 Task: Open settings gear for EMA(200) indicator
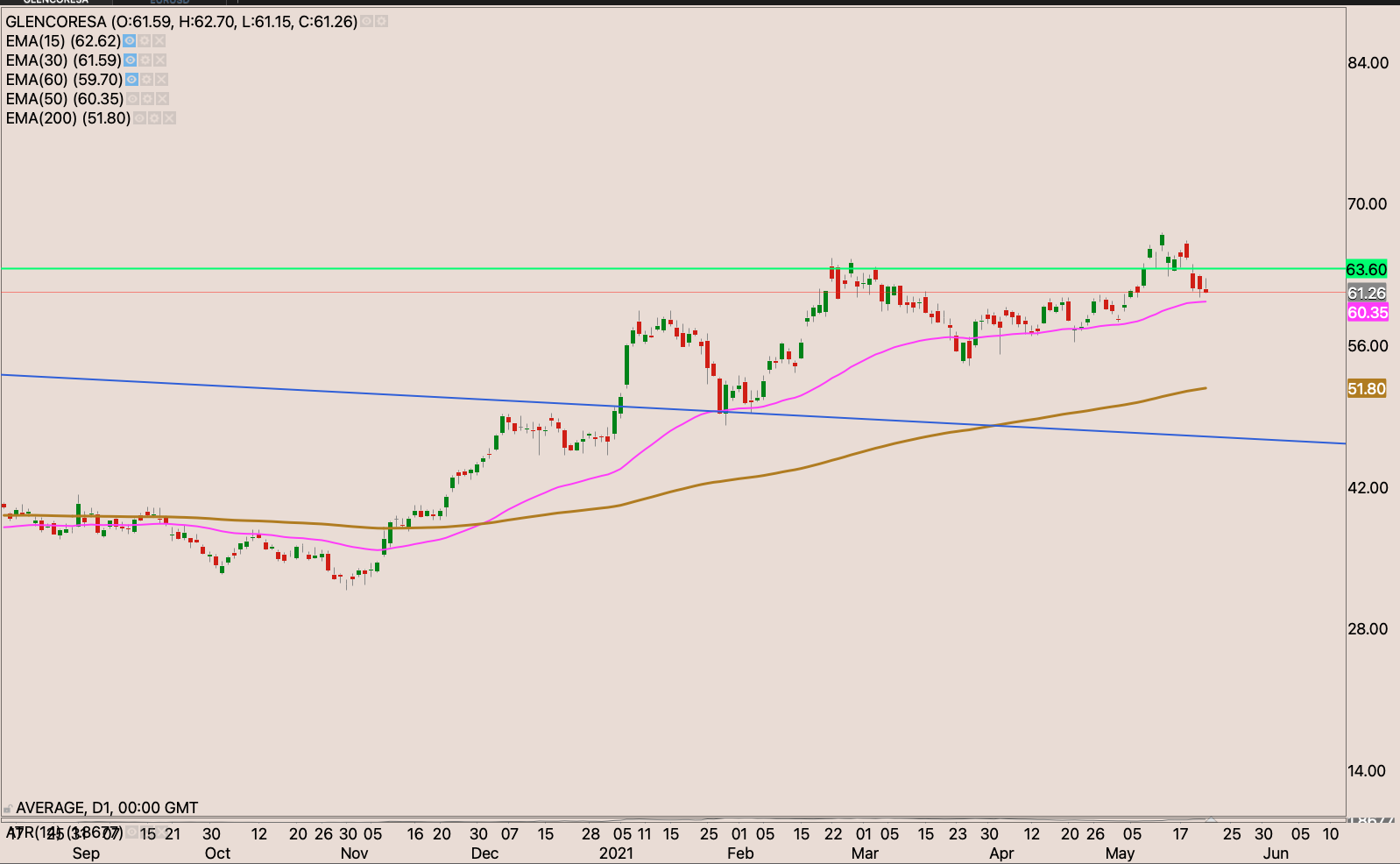coord(154,118)
